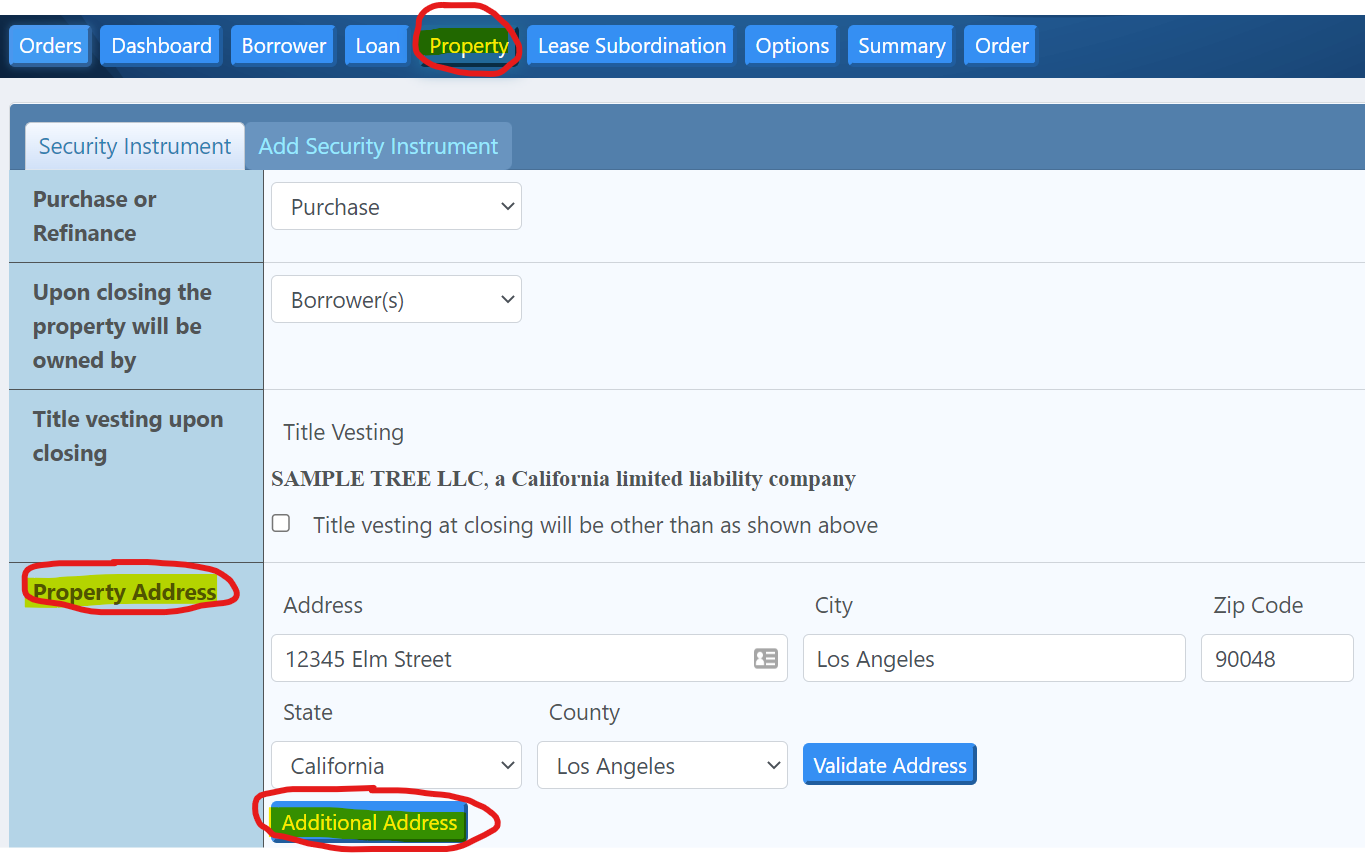The width and height of the screenshot is (1365, 854).
Task: Click the contact card icon in Address field
Action: click(x=765, y=658)
